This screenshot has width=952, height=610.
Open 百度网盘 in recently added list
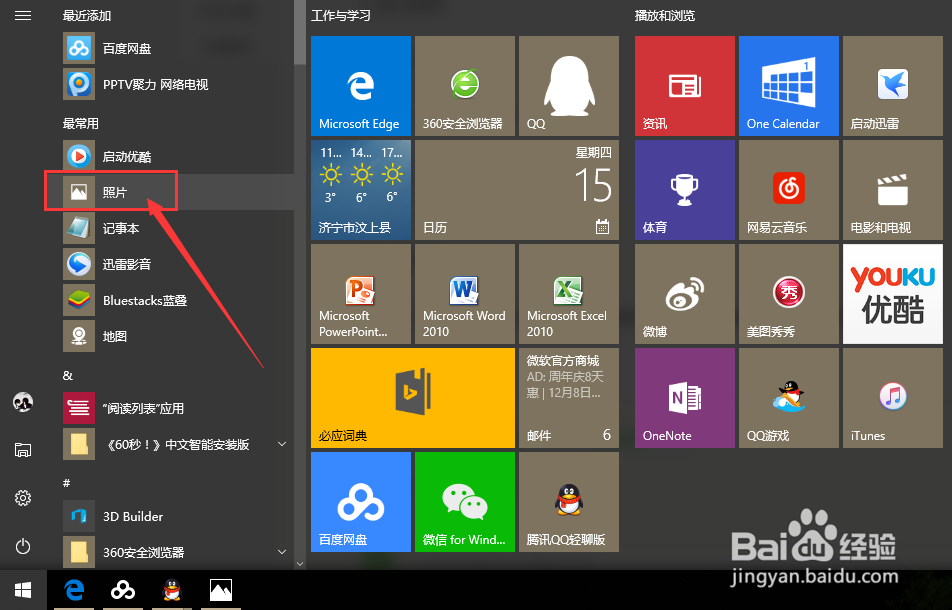pyautogui.click(x=176, y=48)
